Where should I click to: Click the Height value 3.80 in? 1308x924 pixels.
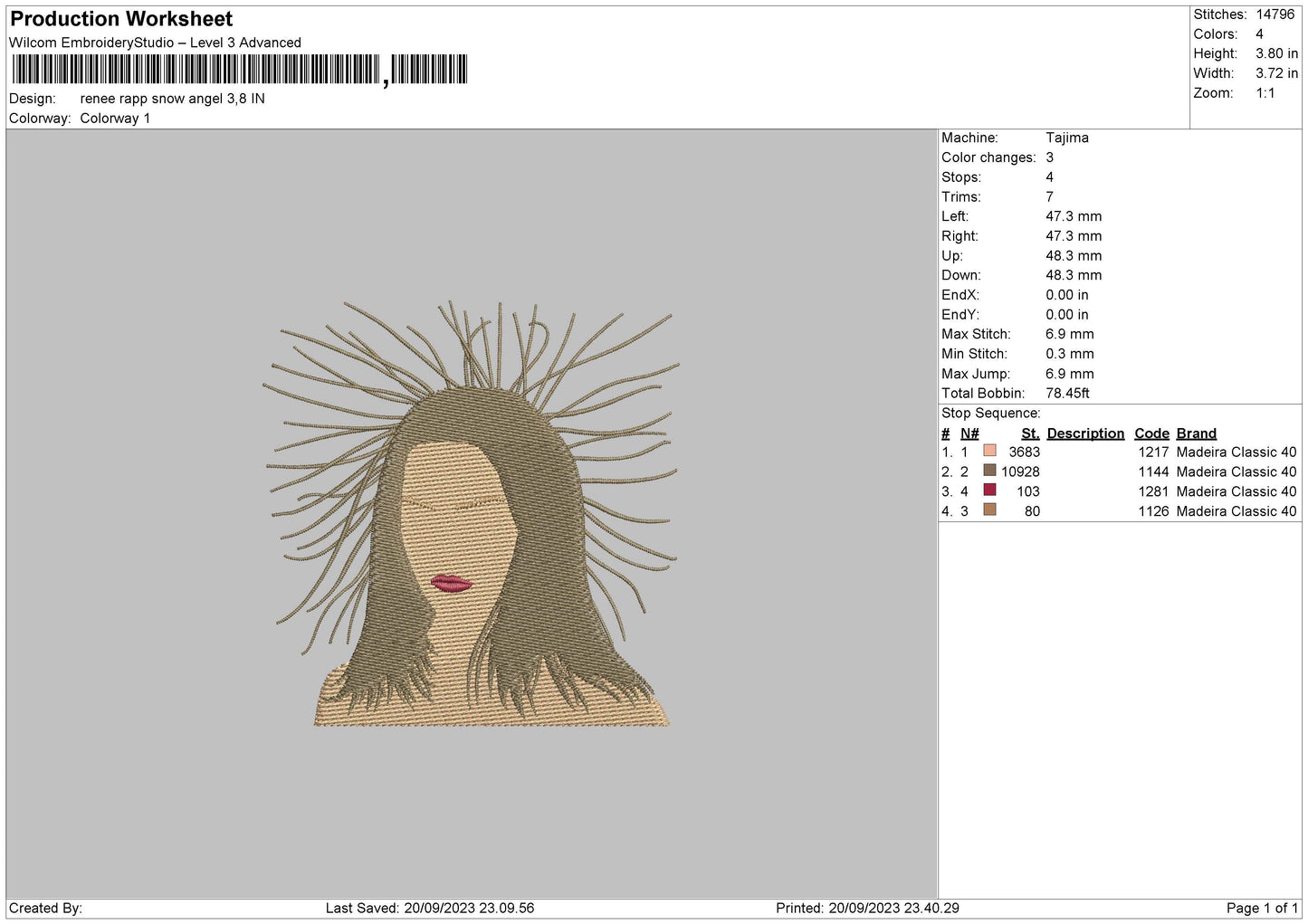[x=1276, y=54]
